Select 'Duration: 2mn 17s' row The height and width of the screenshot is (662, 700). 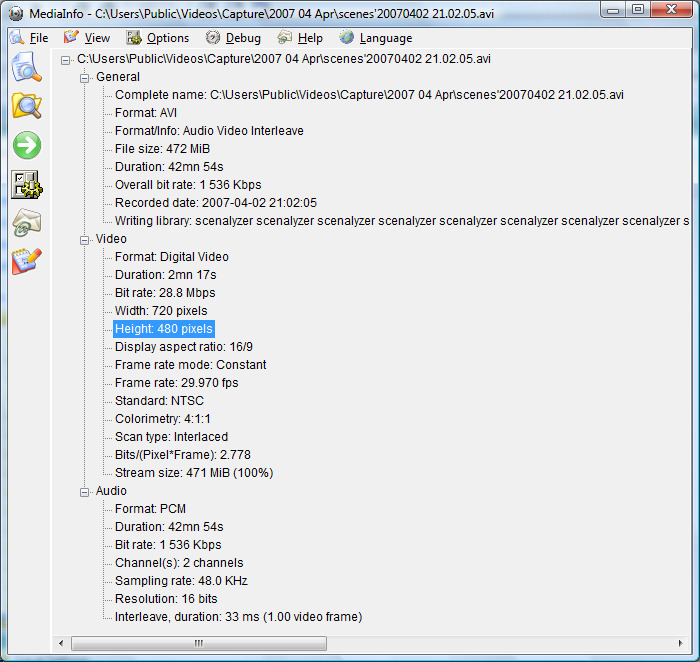(166, 275)
